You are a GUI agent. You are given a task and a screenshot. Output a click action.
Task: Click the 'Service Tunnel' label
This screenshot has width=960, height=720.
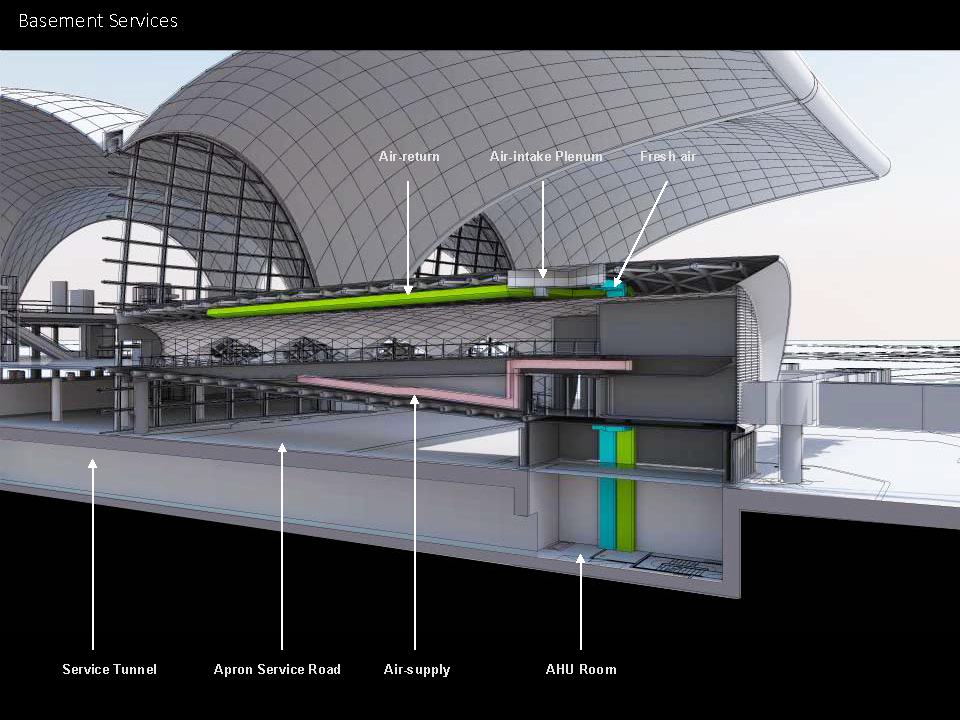tap(110, 669)
